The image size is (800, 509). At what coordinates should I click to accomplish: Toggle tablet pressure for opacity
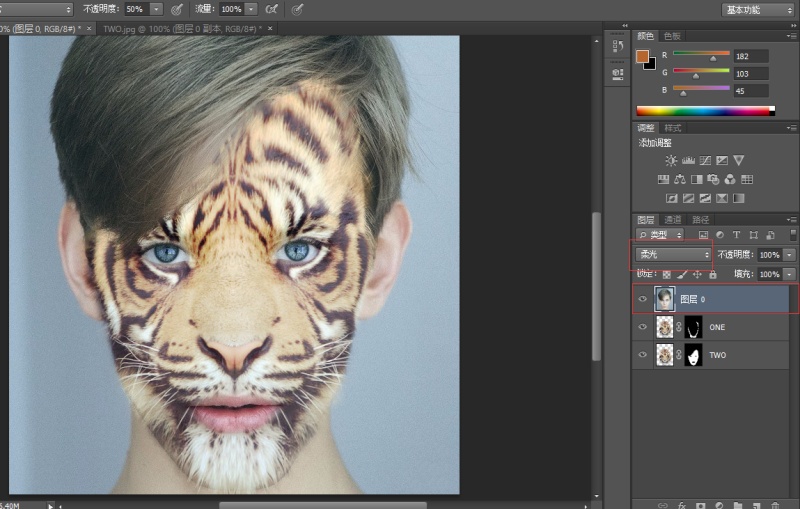[177, 9]
